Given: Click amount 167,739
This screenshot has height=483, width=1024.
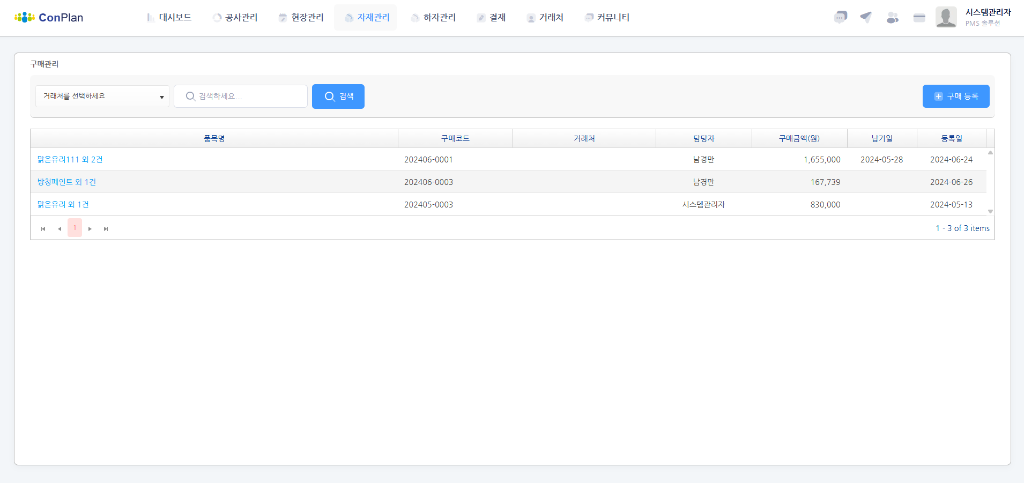Looking at the screenshot, I should (825, 181).
